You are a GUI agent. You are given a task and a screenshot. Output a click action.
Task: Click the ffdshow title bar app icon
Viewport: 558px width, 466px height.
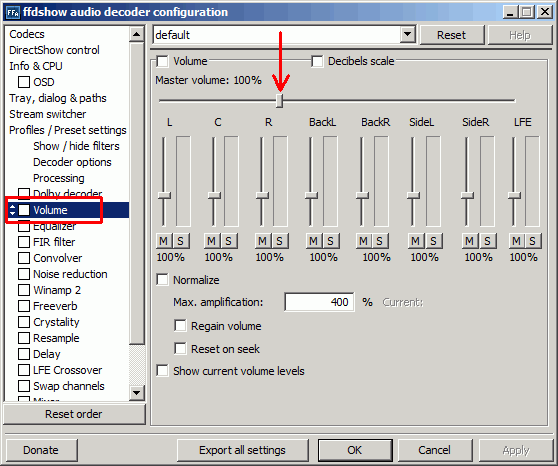coord(13,12)
